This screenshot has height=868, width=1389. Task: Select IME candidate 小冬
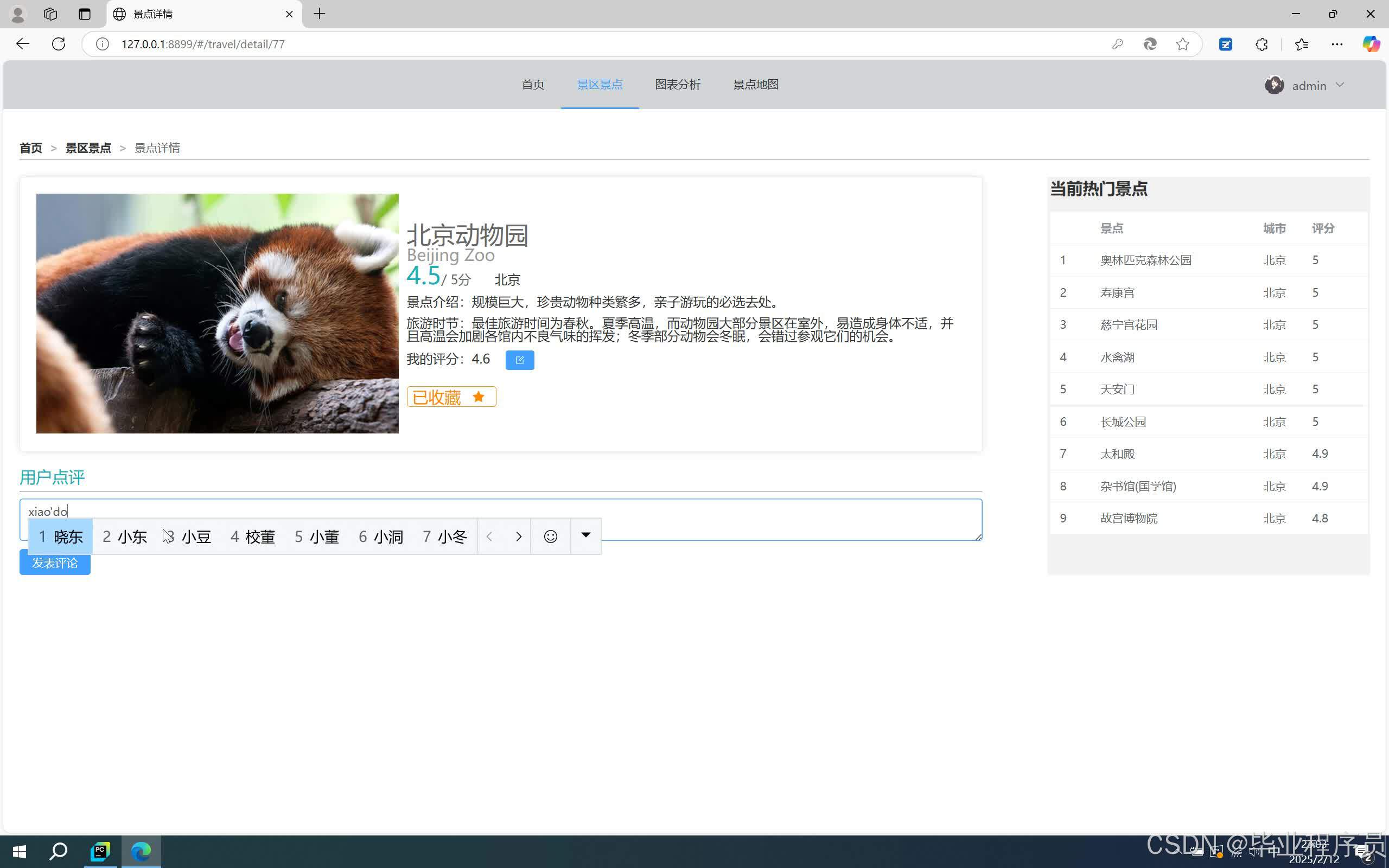pyautogui.click(x=445, y=537)
